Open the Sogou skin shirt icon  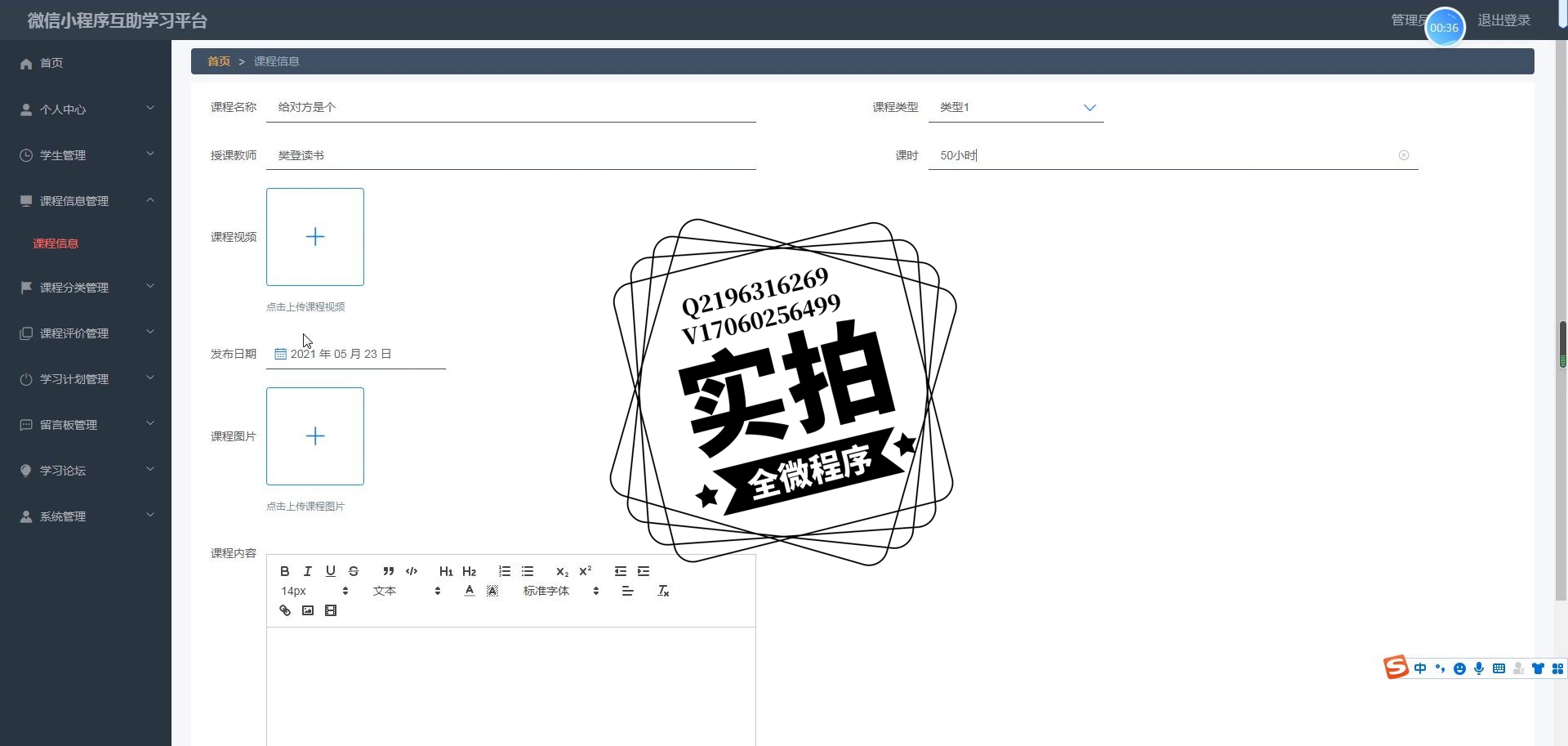(x=1538, y=668)
